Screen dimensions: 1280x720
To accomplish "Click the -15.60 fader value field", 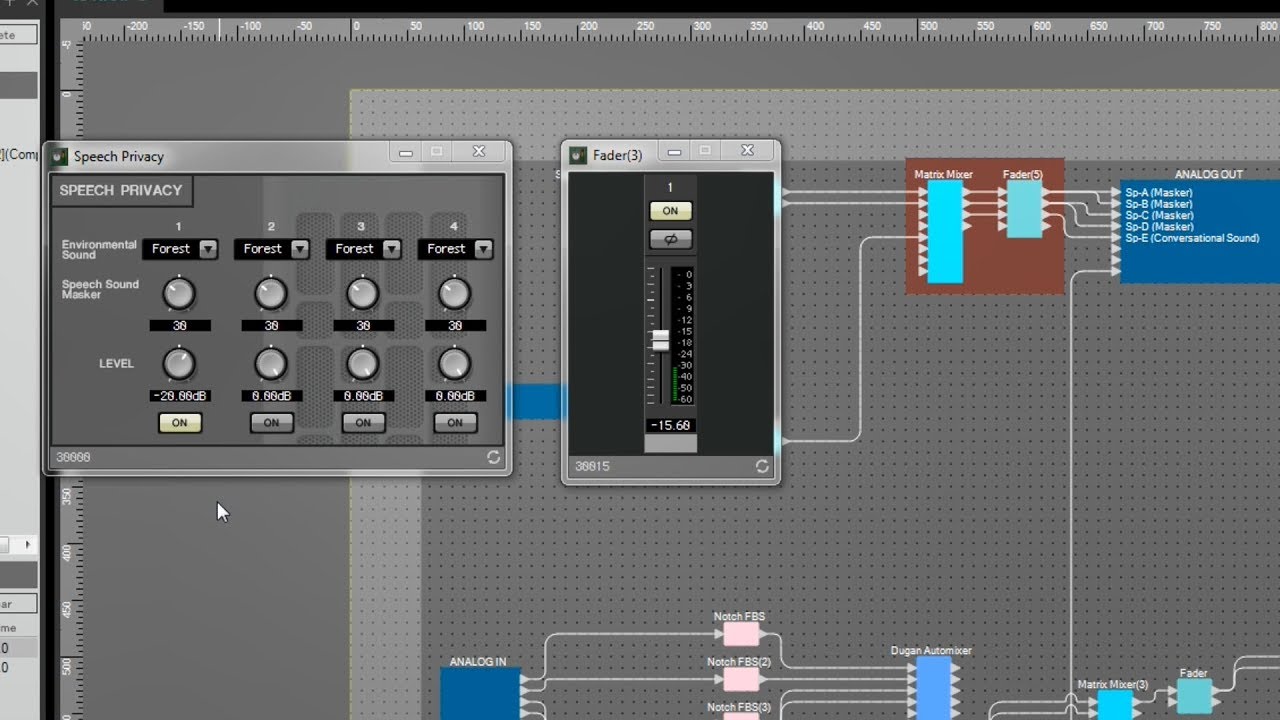I will coord(670,425).
